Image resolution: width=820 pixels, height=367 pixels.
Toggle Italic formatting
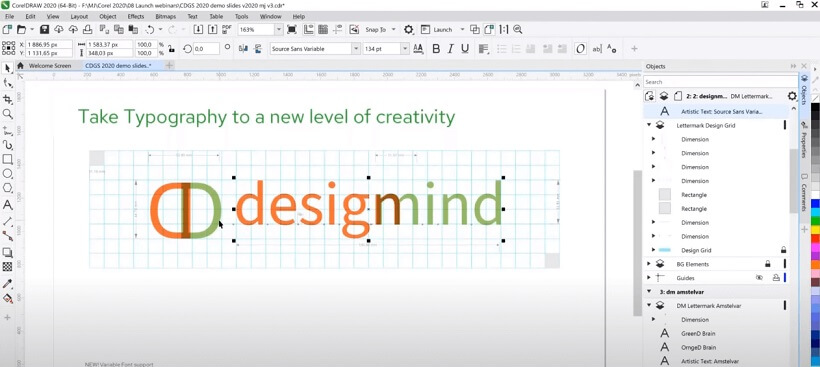pos(450,49)
